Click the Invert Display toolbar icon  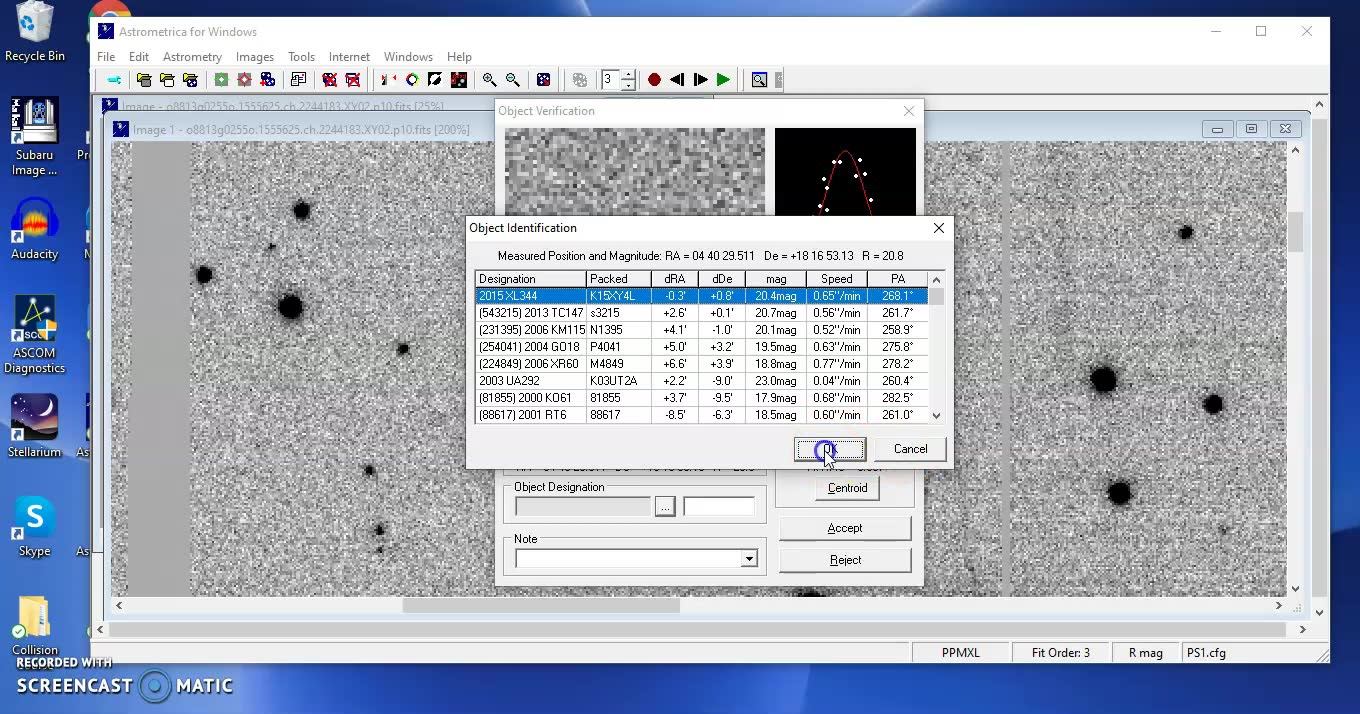click(x=435, y=80)
